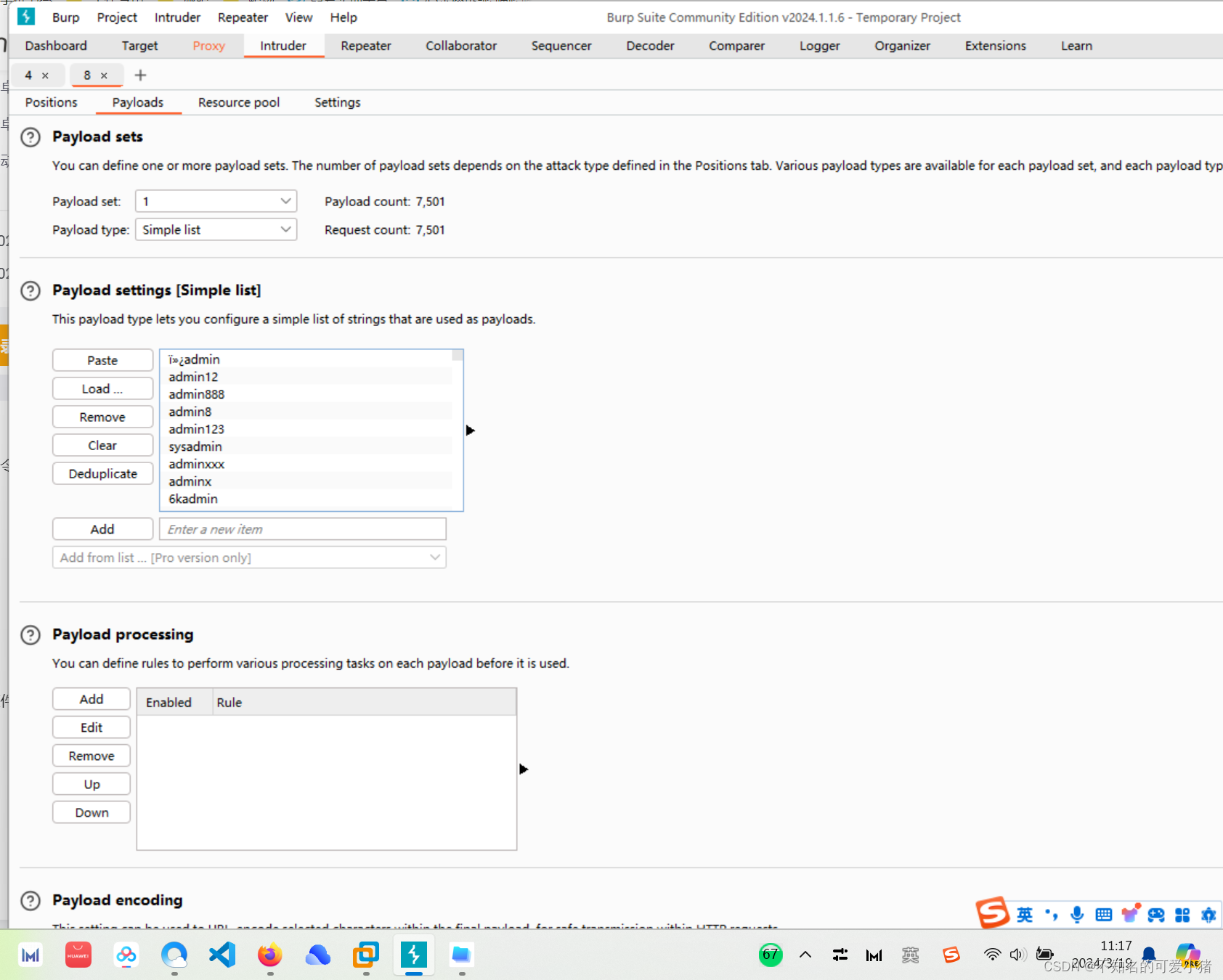This screenshot has height=980, width=1223.
Task: Switch to the Decoder tab
Action: [x=650, y=46]
